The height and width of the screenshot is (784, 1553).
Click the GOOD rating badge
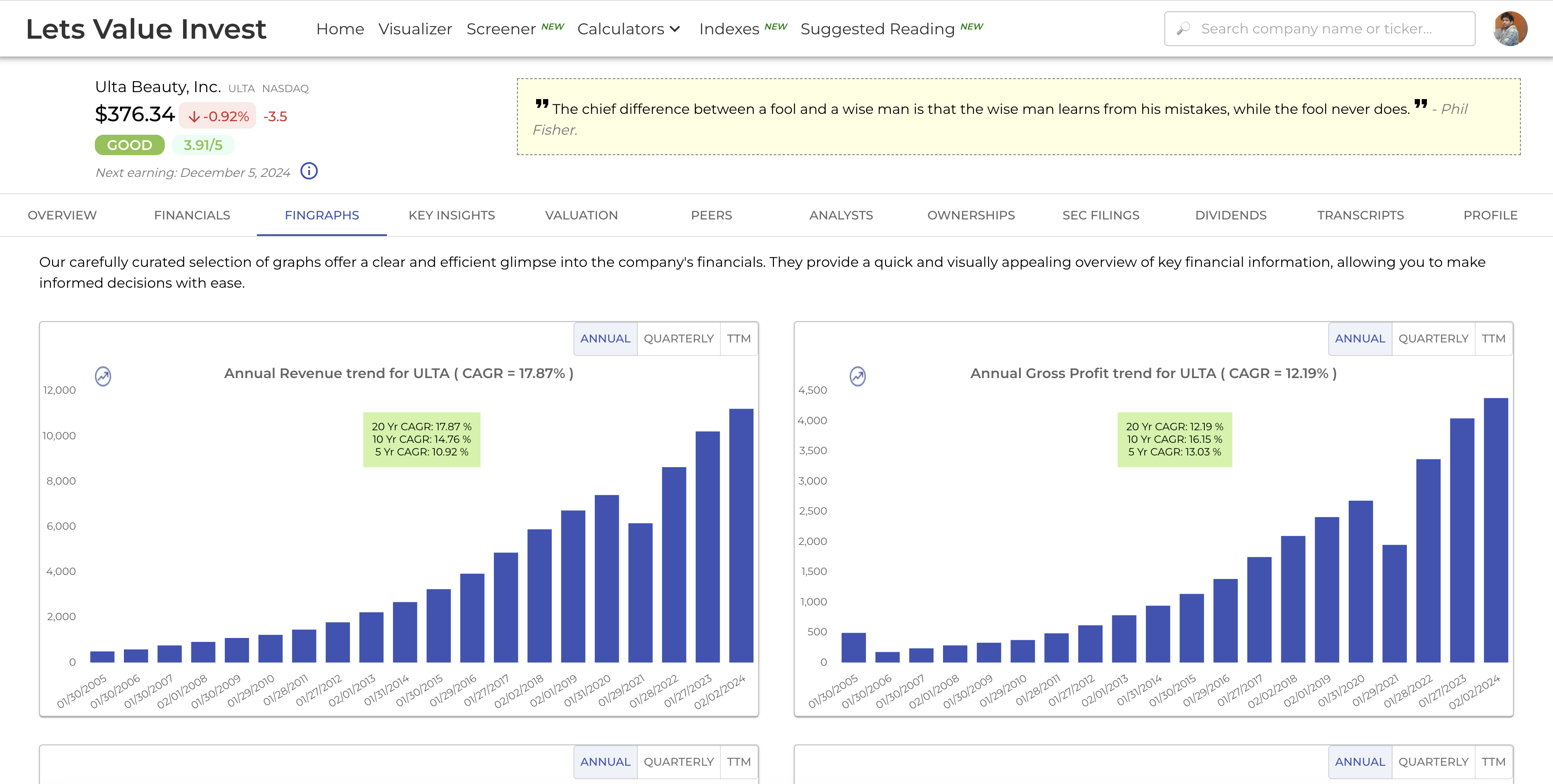point(130,145)
